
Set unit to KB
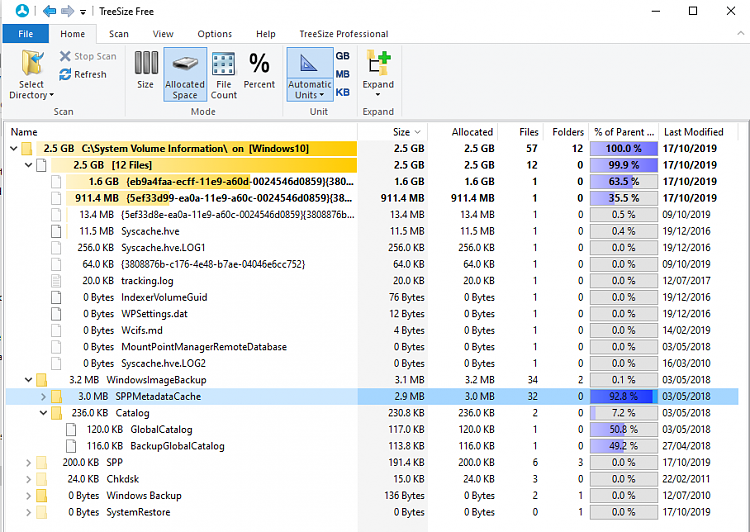coord(342,92)
